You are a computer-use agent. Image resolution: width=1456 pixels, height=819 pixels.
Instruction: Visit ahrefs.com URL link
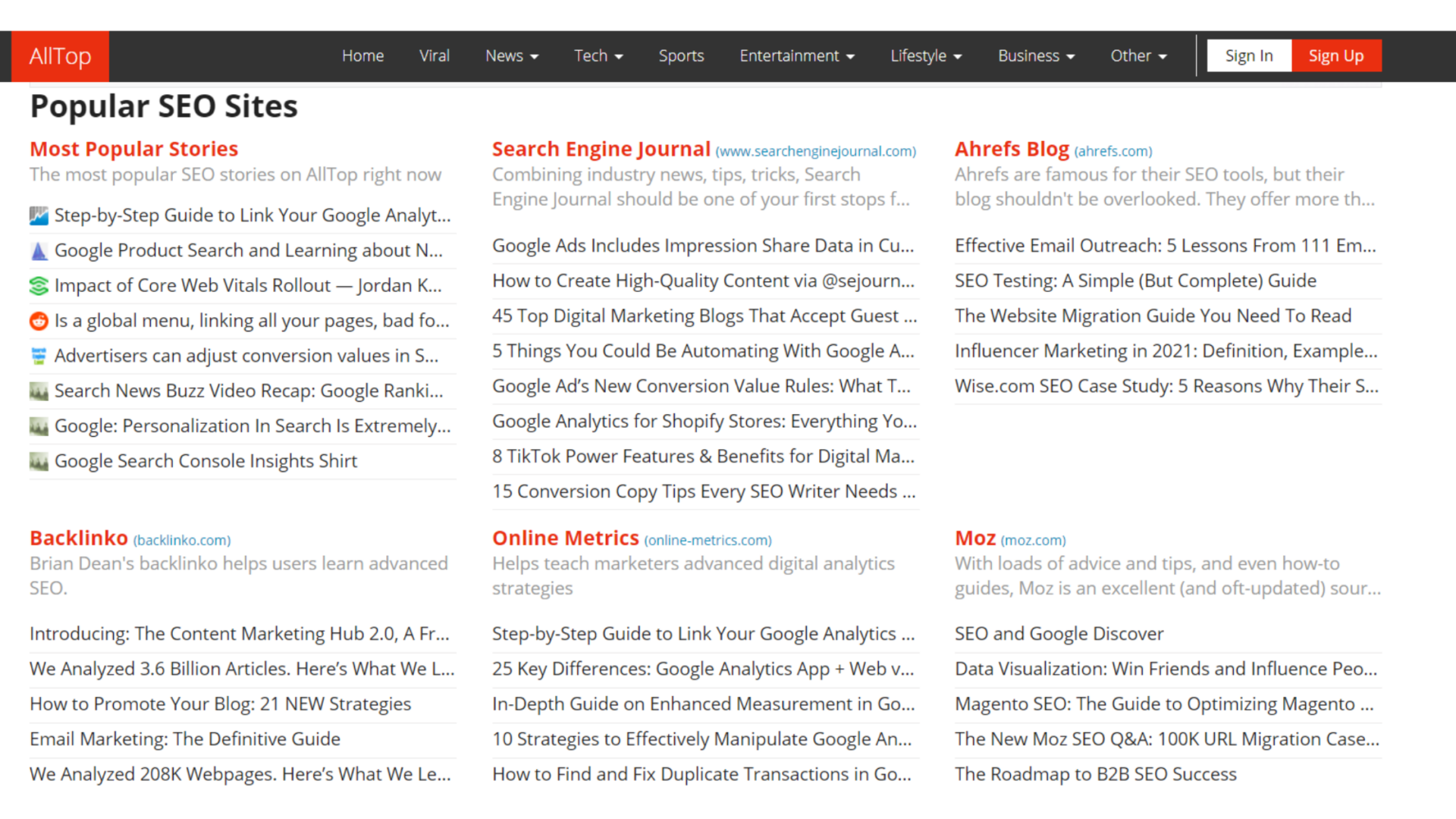[1113, 152]
